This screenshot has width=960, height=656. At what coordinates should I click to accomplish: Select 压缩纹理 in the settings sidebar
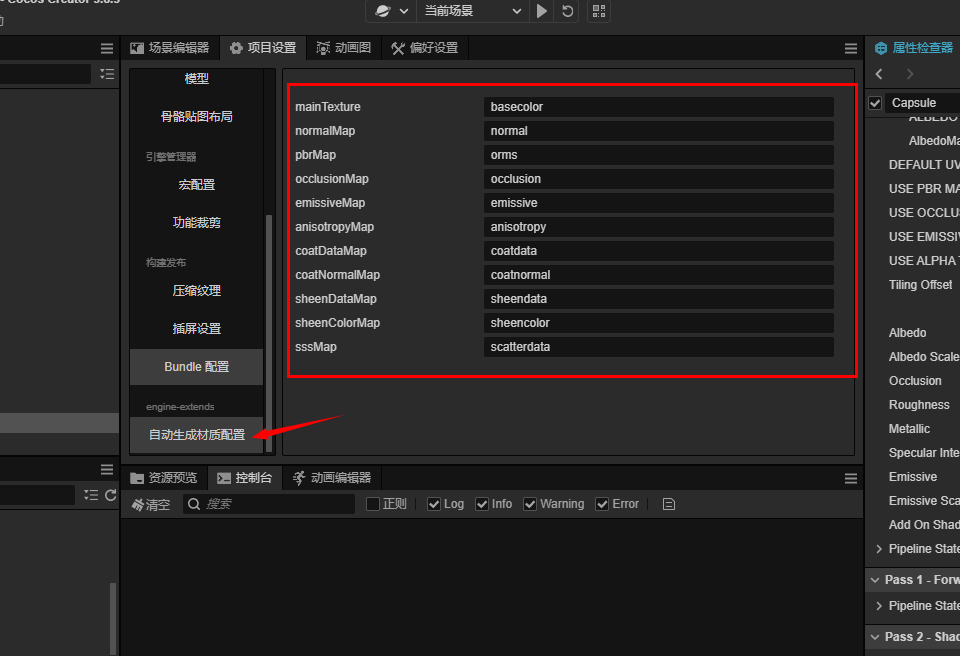(197, 290)
